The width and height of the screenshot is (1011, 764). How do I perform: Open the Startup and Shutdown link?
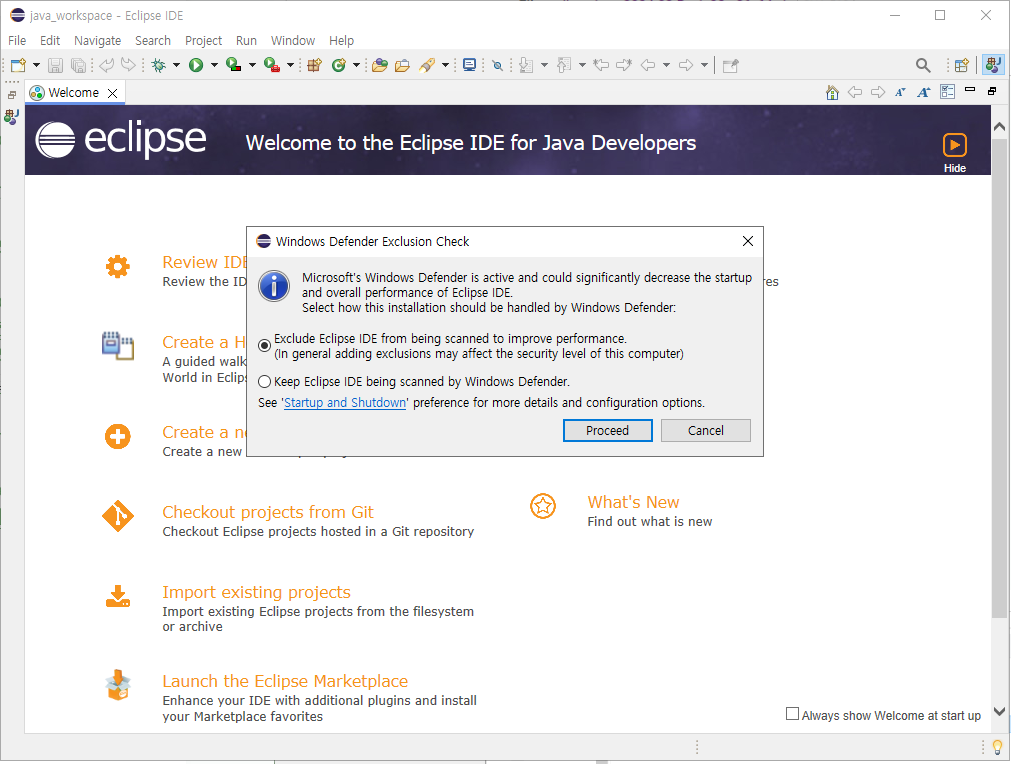(x=345, y=402)
